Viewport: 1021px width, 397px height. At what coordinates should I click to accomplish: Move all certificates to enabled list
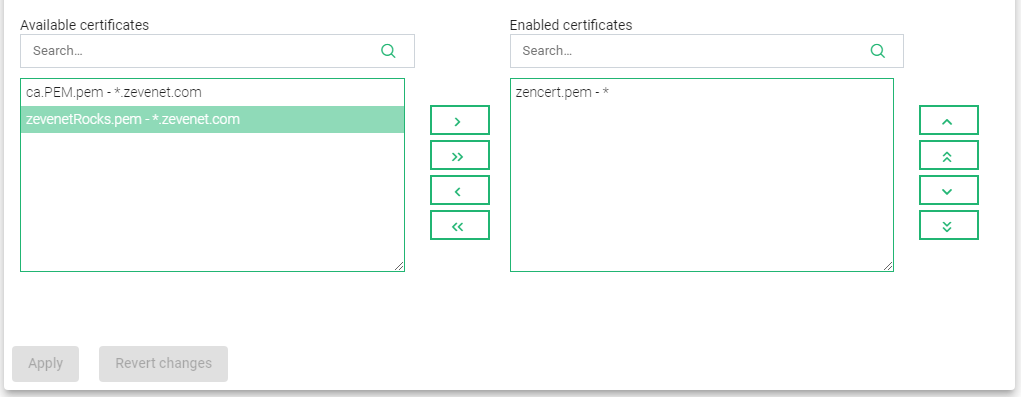pos(460,156)
